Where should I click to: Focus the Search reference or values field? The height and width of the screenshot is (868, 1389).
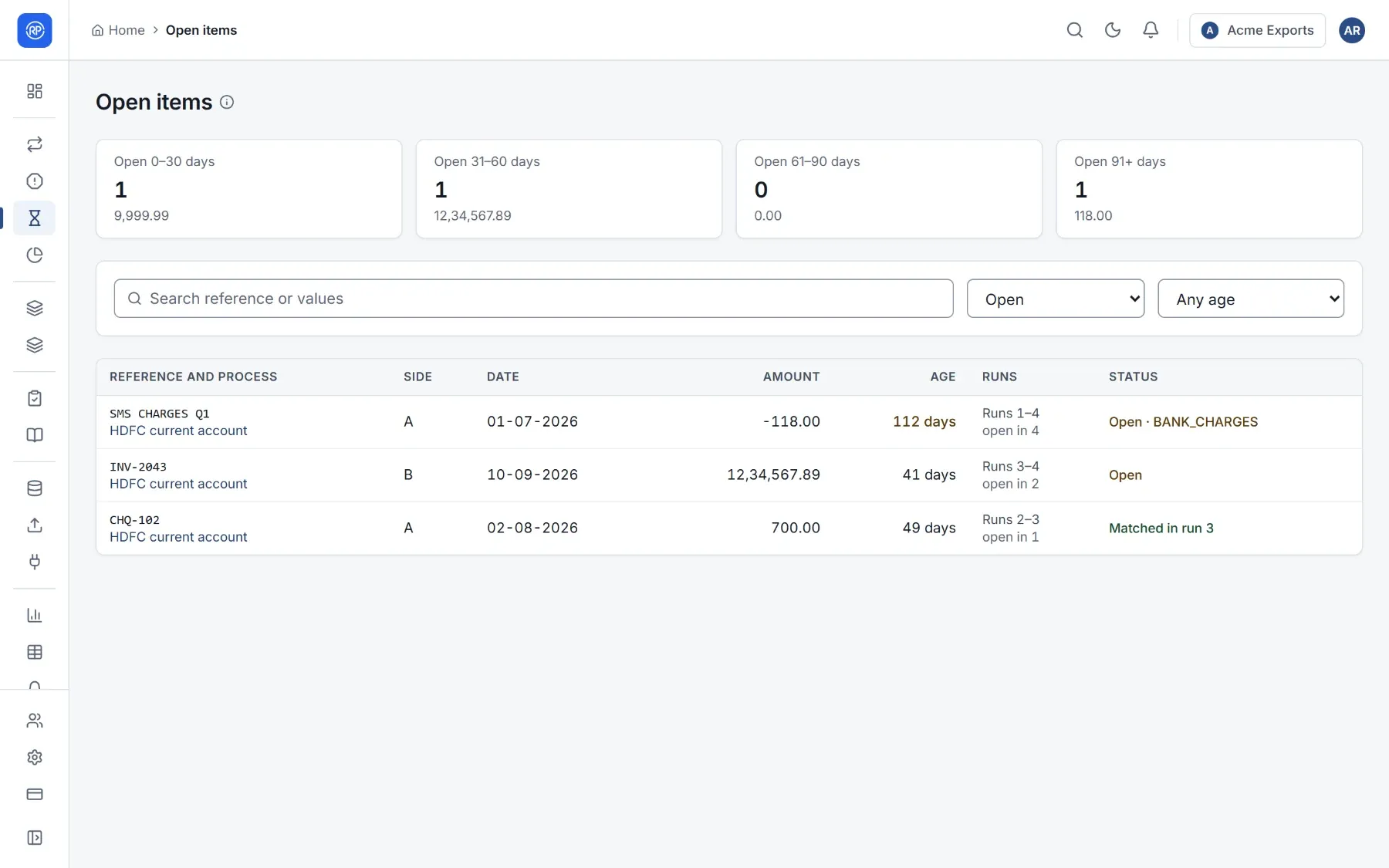coord(533,299)
